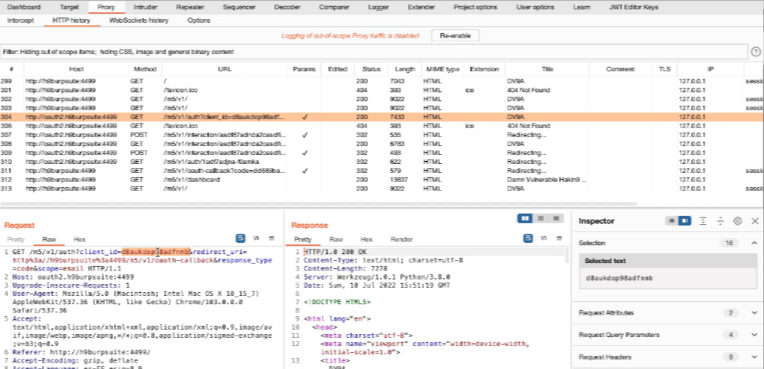
Task: Click Selected text value d8aukdop98adfnmb
Action: click(619, 278)
